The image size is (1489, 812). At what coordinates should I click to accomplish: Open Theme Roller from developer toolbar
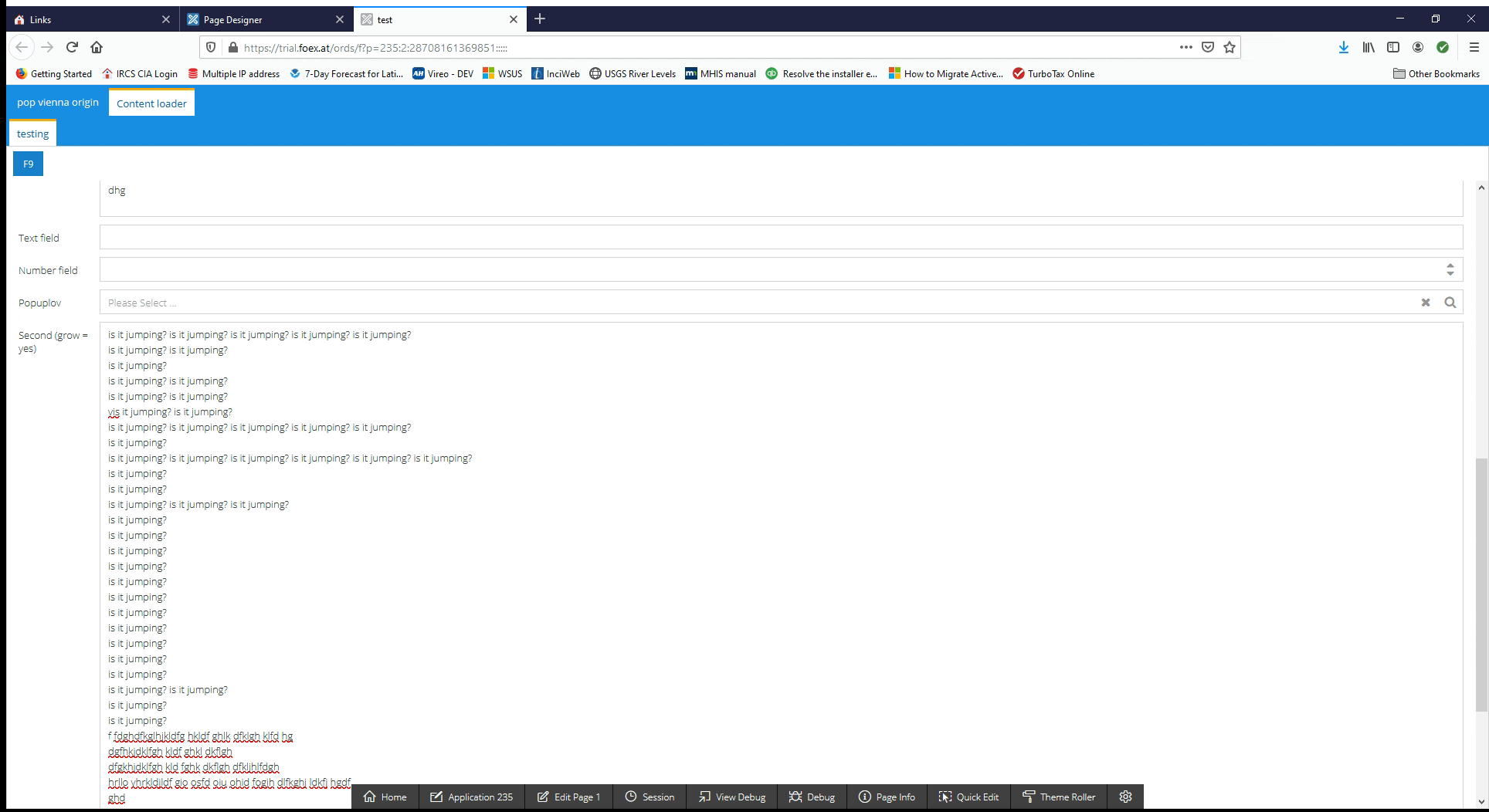point(1058,797)
